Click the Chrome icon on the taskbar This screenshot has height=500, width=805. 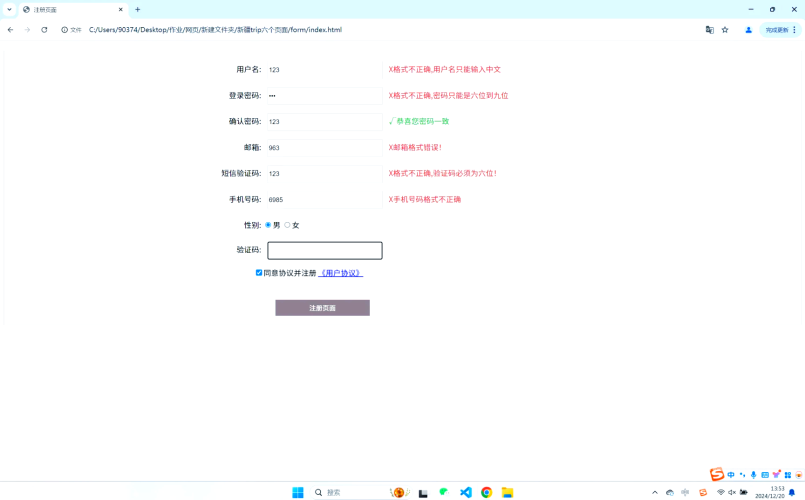click(x=486, y=492)
